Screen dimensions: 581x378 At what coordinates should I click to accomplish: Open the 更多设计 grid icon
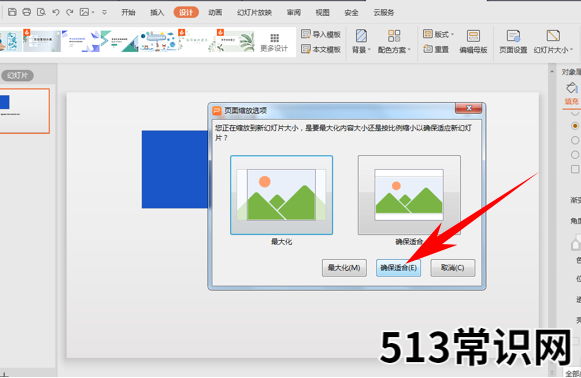274,38
